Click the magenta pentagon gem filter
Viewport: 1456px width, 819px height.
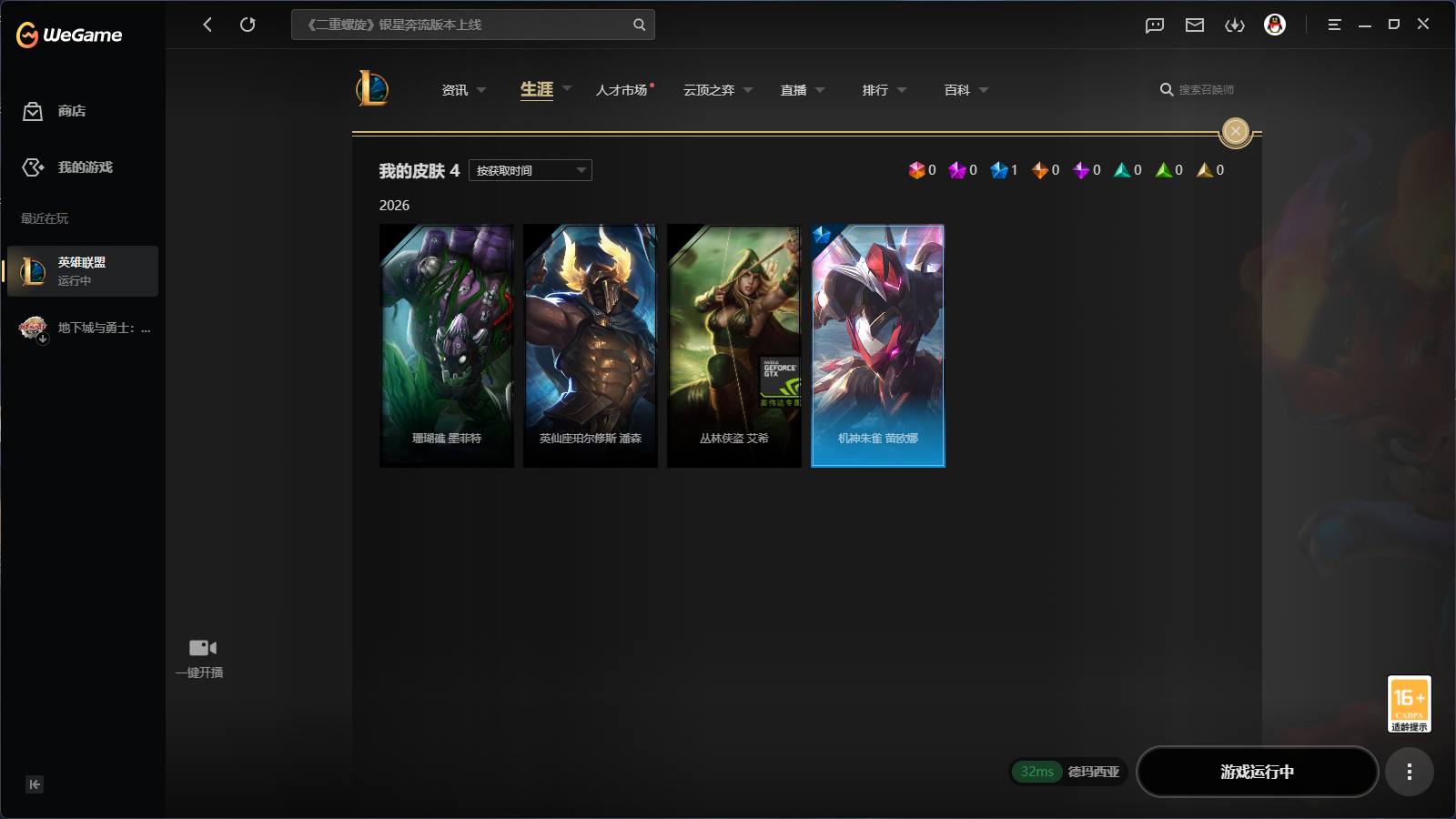957,170
